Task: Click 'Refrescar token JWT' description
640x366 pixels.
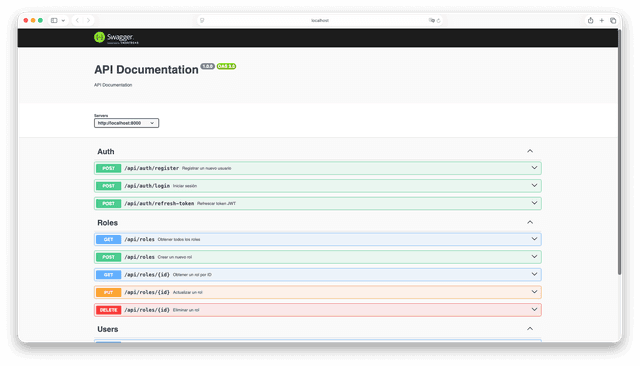Action: coord(216,203)
